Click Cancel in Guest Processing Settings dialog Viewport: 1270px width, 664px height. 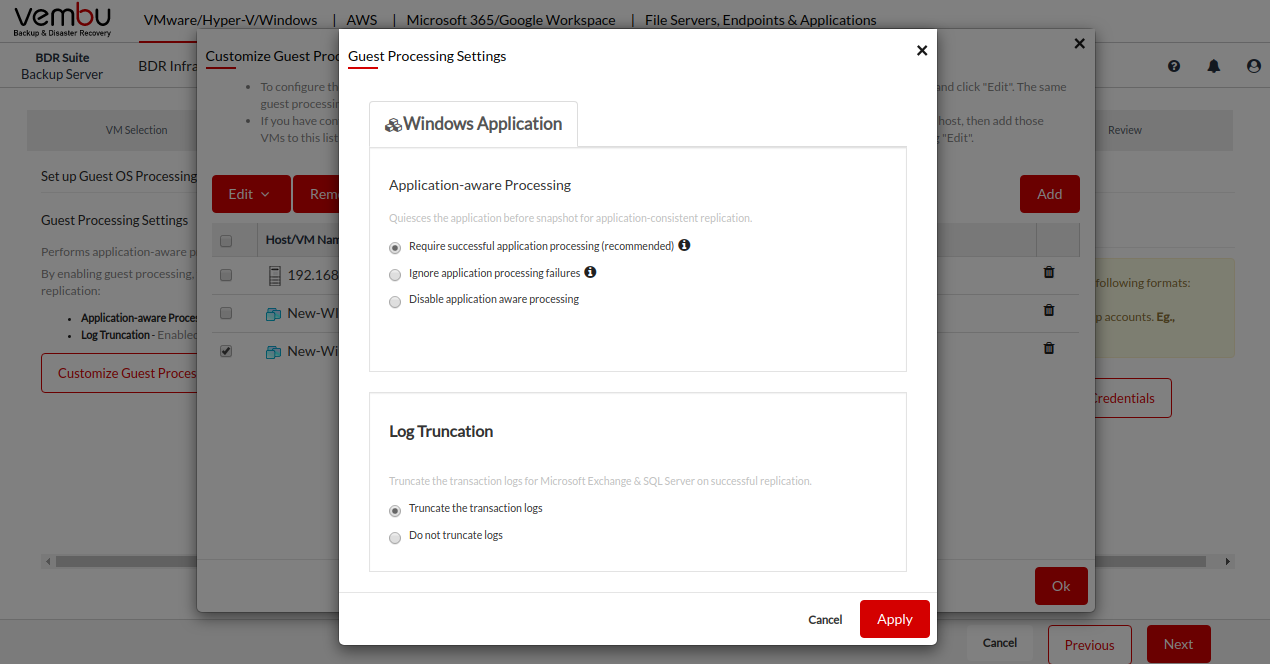[825, 620]
